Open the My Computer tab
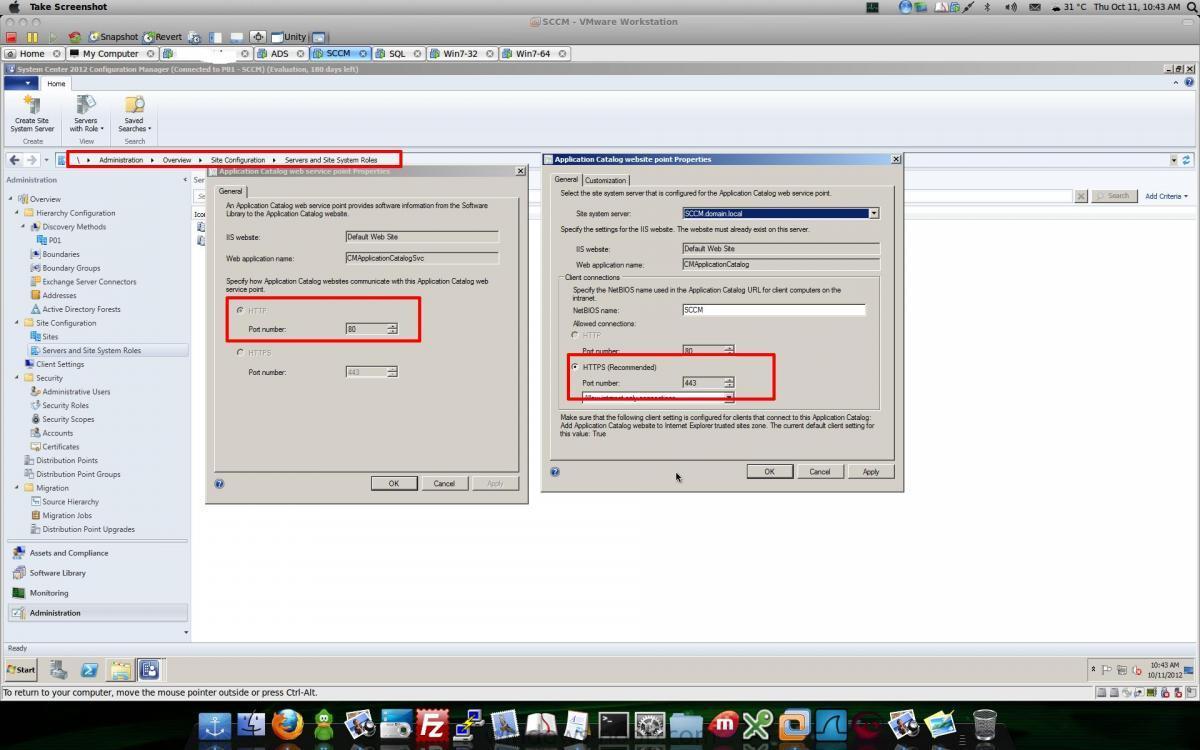Image resolution: width=1200 pixels, height=750 pixels. (x=110, y=53)
